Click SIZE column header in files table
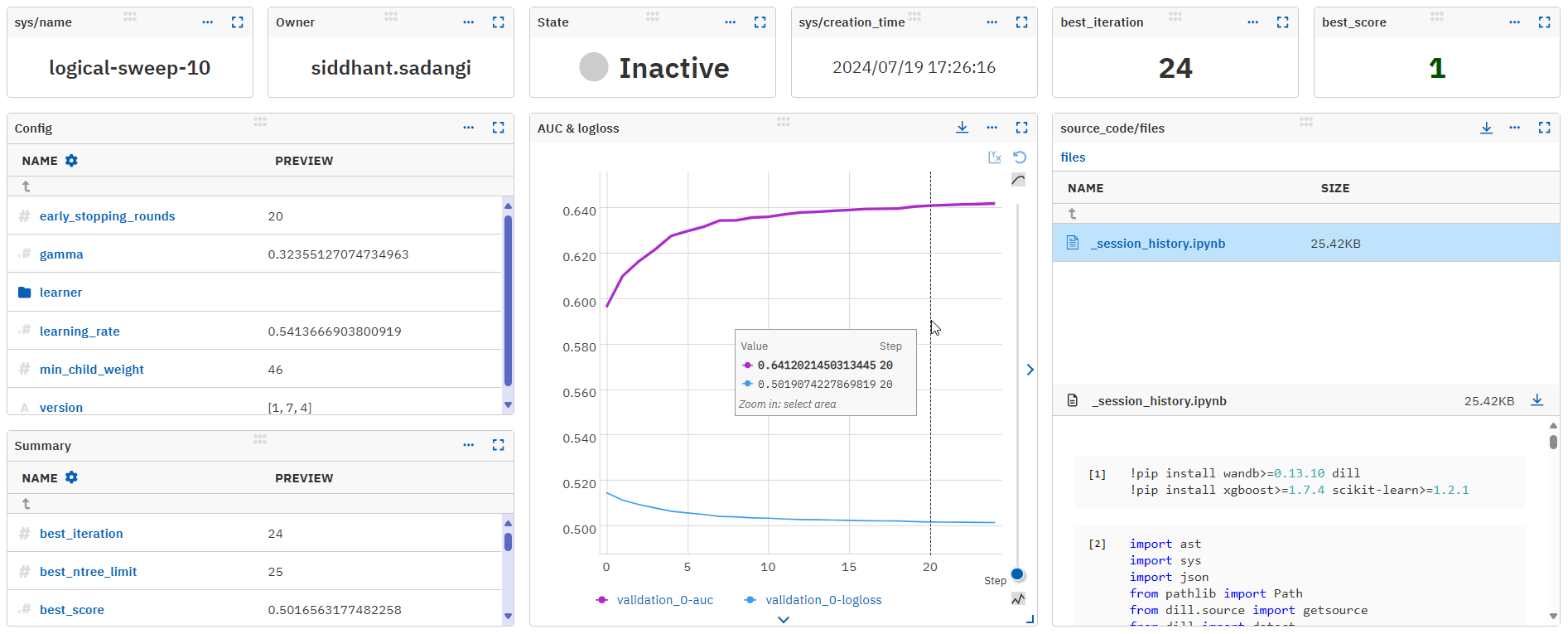The image size is (1568, 634). pyautogui.click(x=1335, y=188)
